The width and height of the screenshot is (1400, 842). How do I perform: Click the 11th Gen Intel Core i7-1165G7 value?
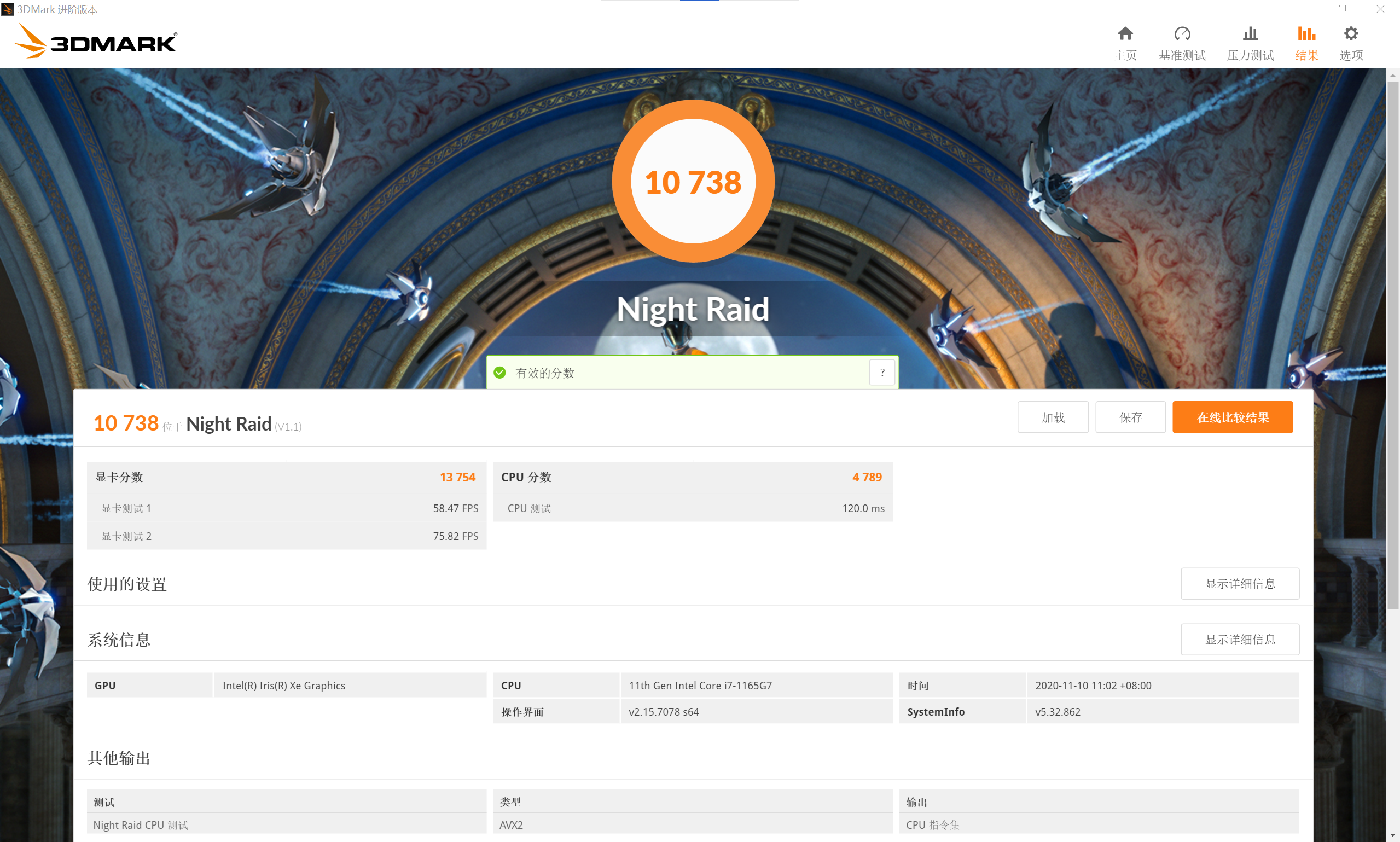click(x=700, y=686)
